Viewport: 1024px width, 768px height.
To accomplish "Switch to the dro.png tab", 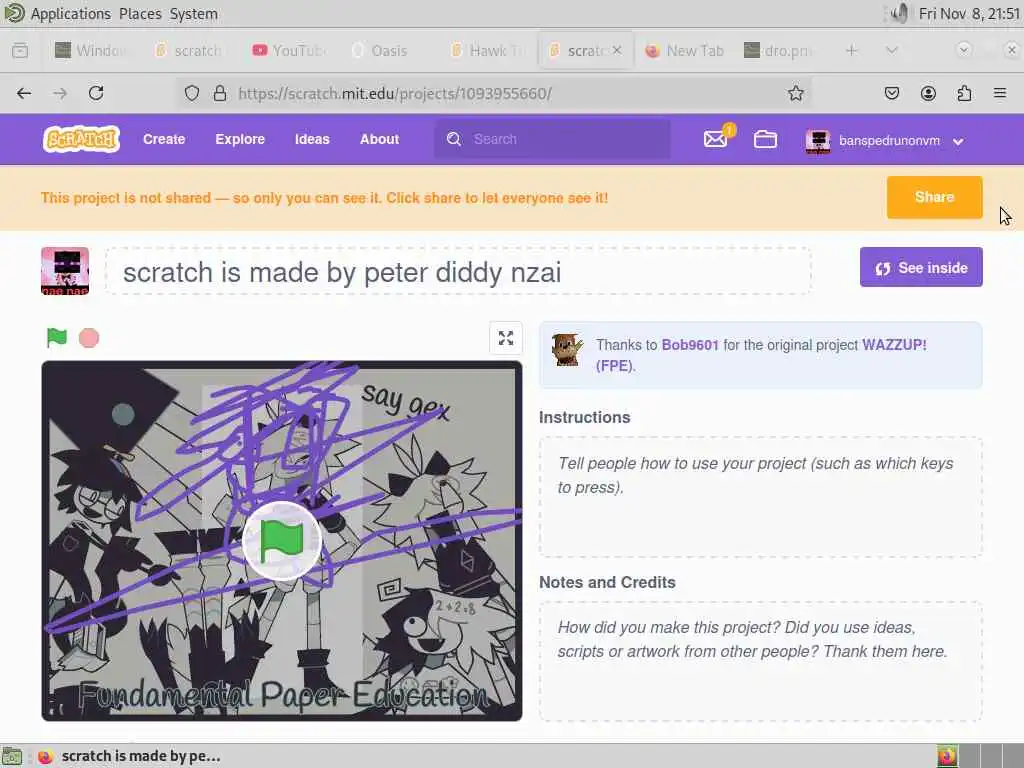I will coord(778,50).
